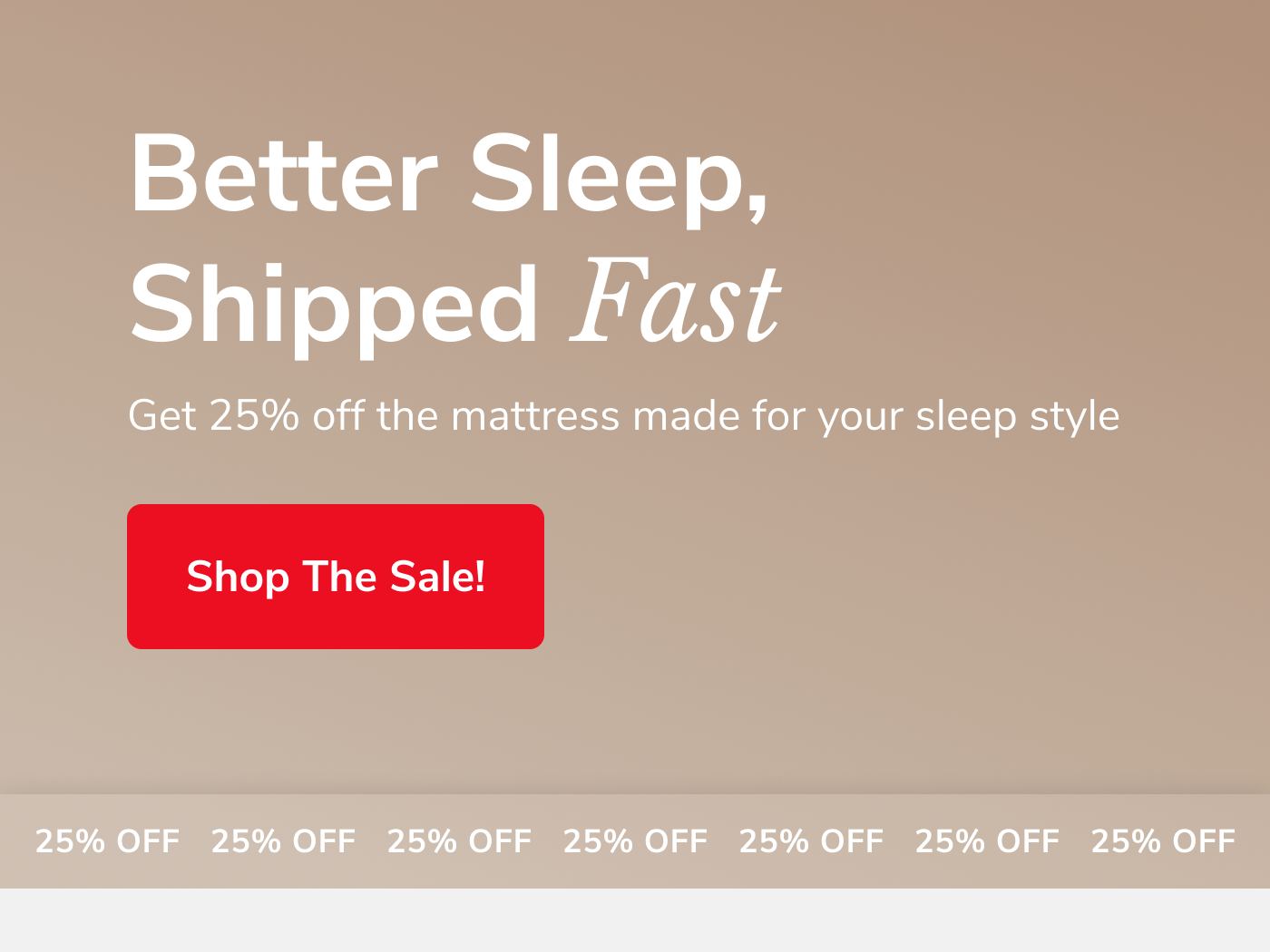Image resolution: width=1270 pixels, height=952 pixels.
Task: Select the fifth 25% OFF banner label
Action: point(812,841)
